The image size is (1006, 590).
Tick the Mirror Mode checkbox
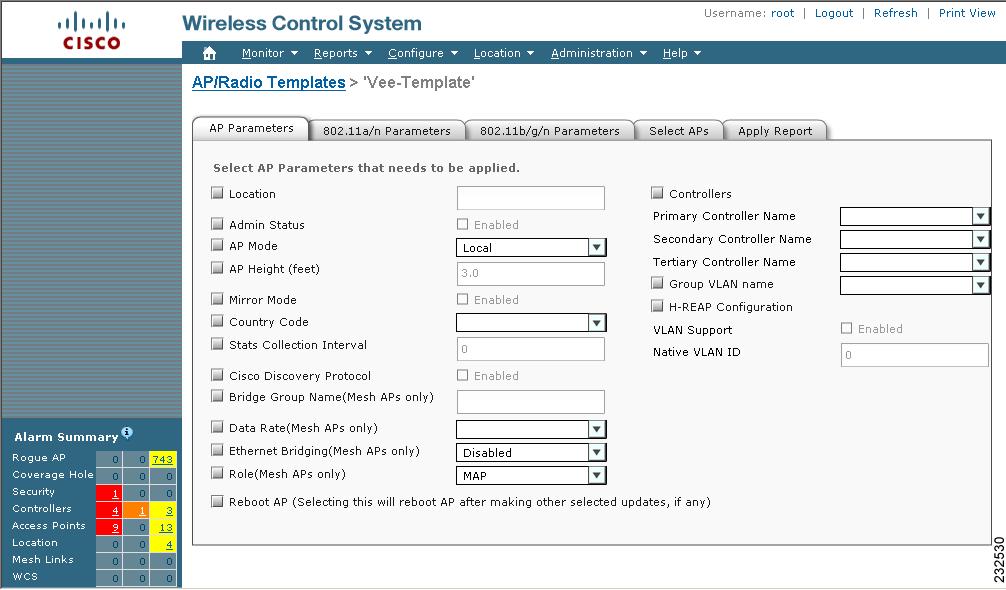click(x=217, y=298)
